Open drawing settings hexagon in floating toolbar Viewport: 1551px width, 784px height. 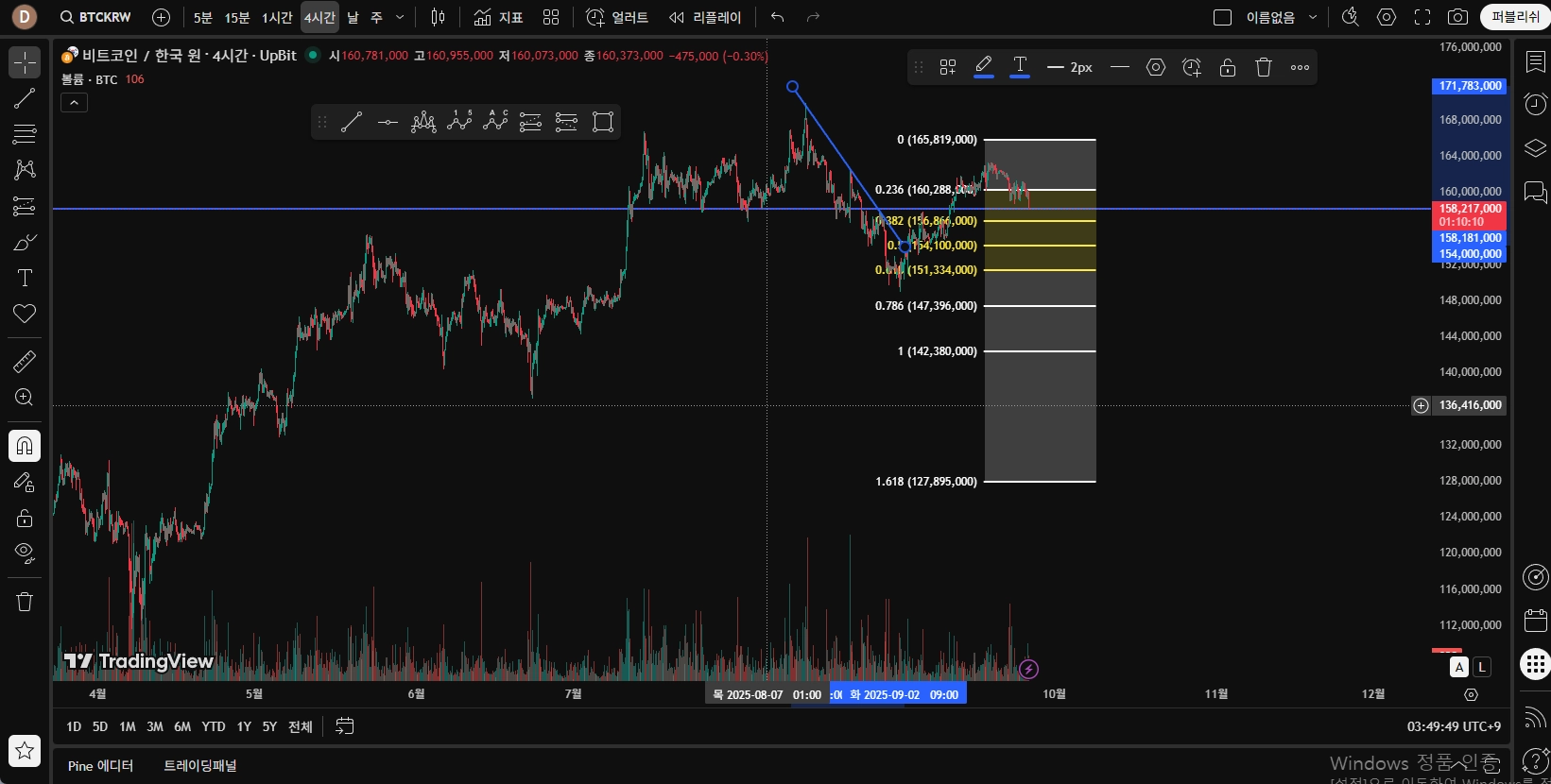1156,67
